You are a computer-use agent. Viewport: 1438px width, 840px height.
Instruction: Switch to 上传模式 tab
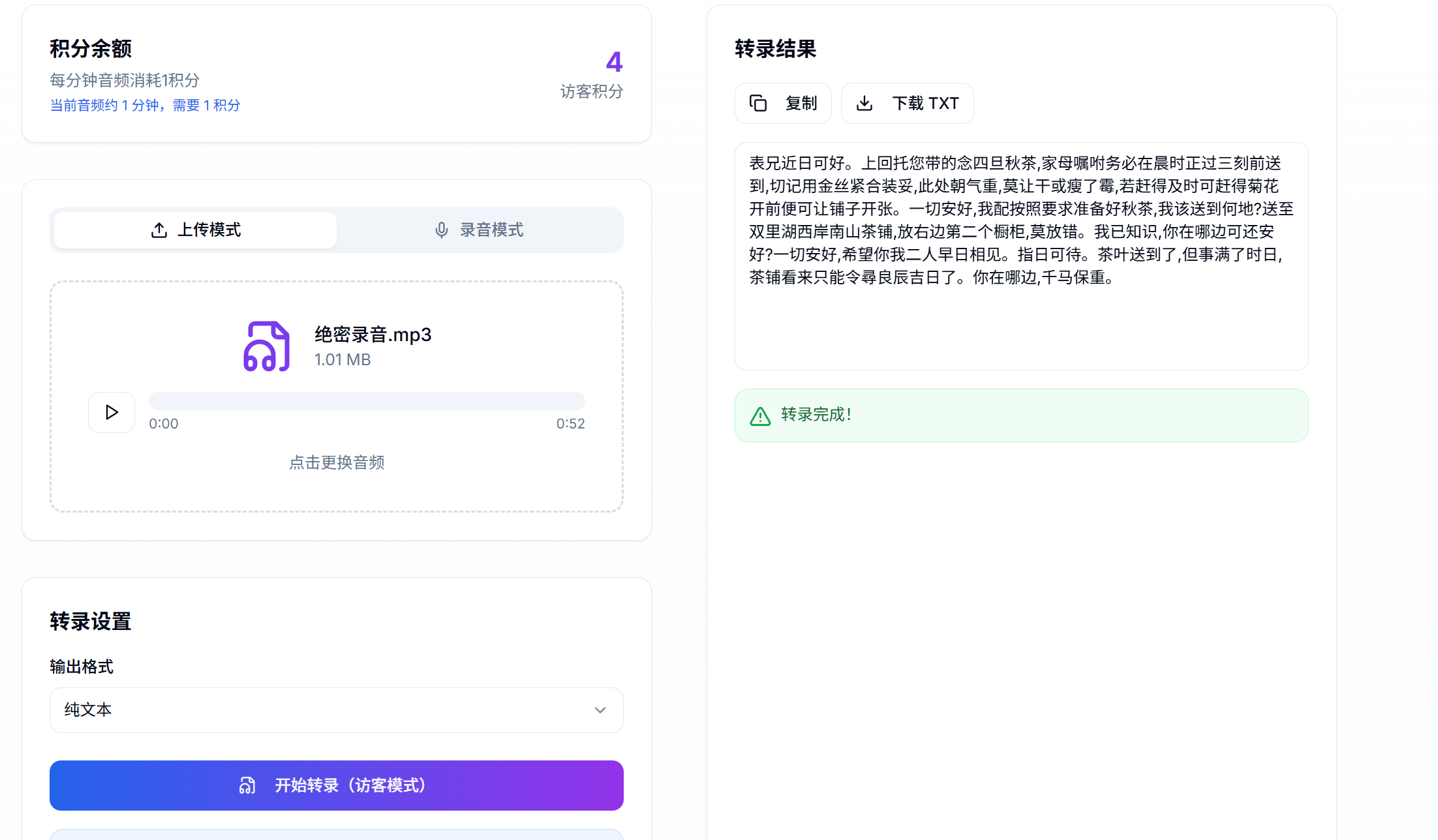(x=195, y=230)
